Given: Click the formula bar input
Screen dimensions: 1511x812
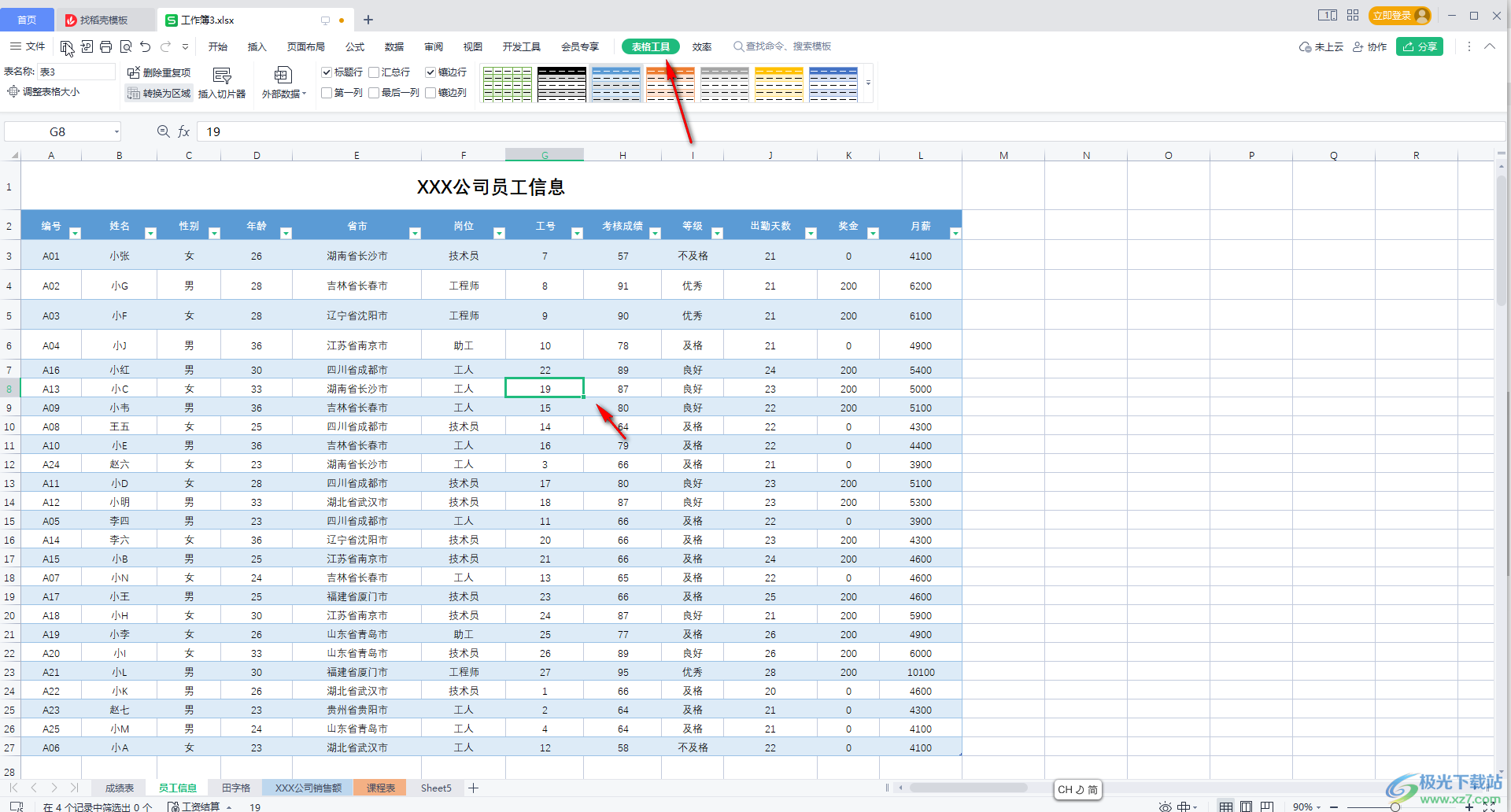Looking at the screenshot, I should pyautogui.click(x=850, y=131).
